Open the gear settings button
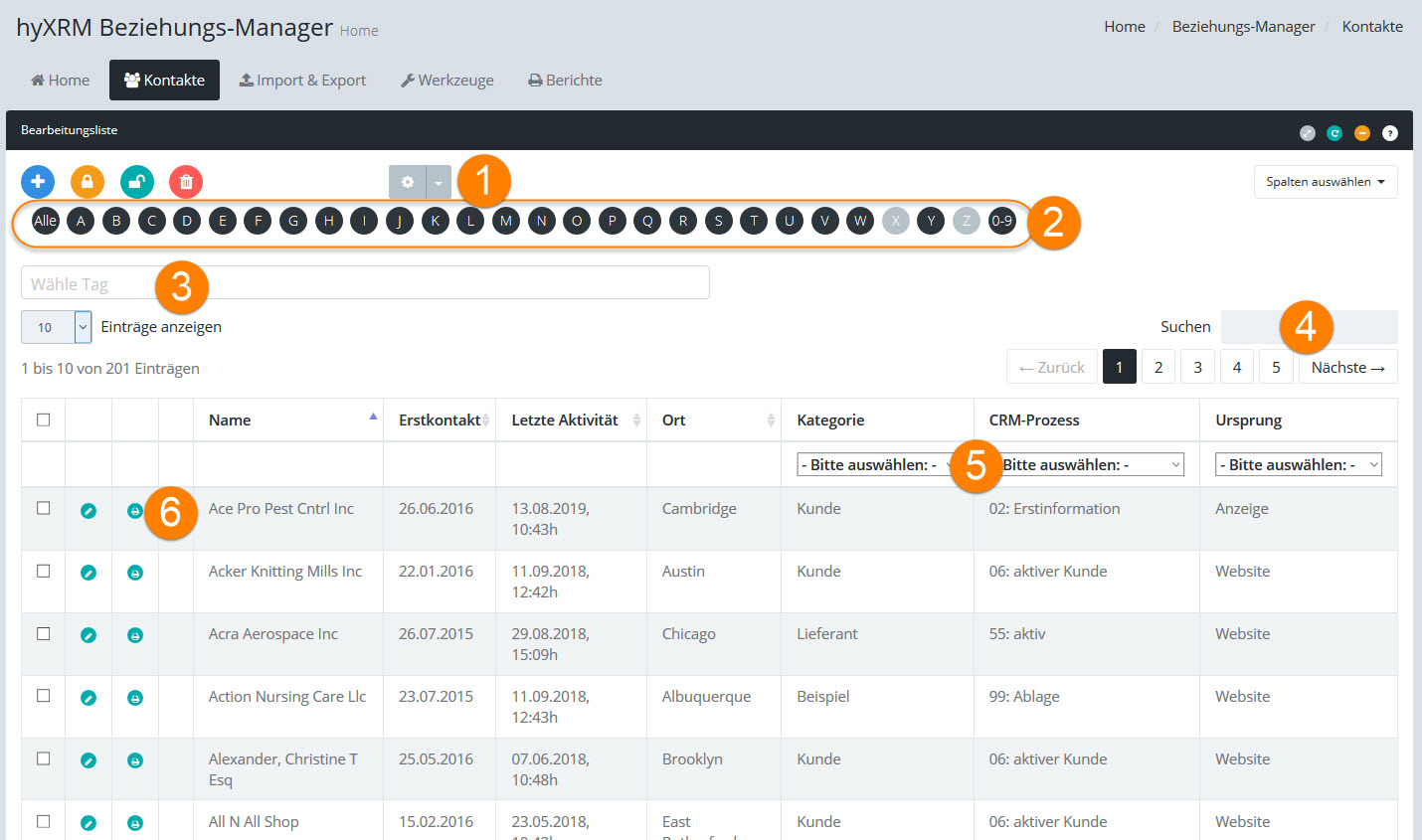The width and height of the screenshot is (1422, 840). [407, 182]
